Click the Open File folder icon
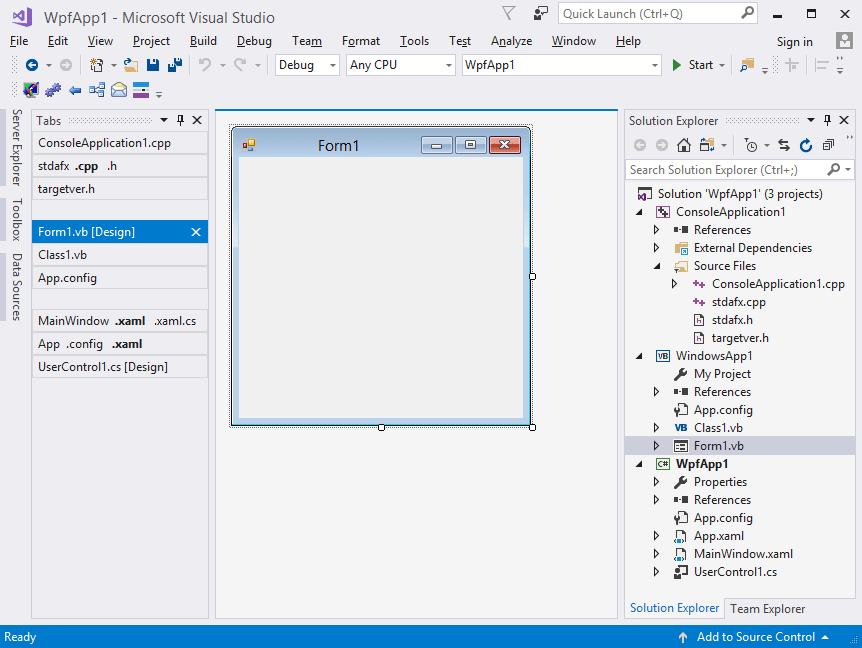 (x=131, y=65)
